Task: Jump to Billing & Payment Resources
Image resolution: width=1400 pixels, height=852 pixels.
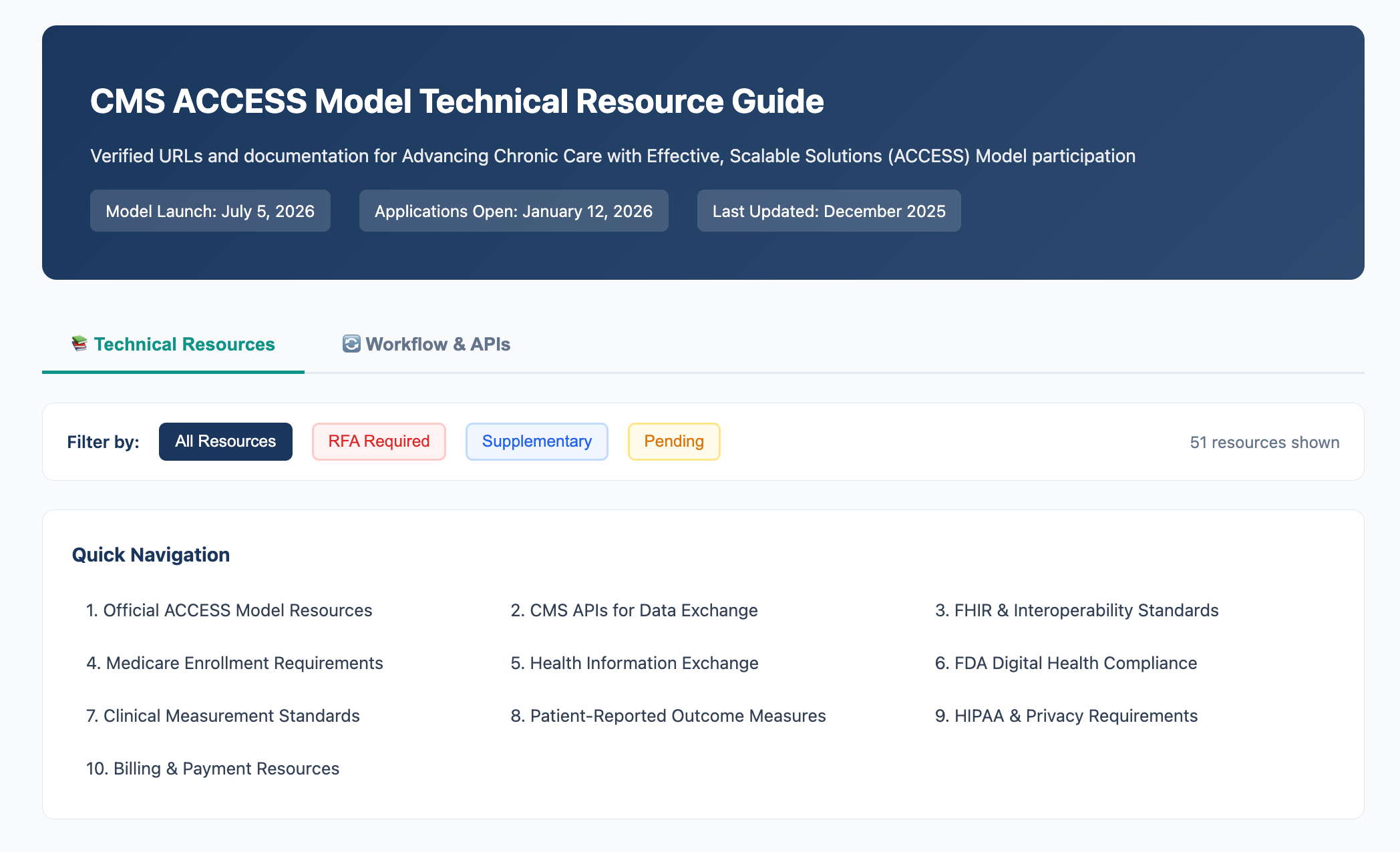Action: [x=213, y=769]
